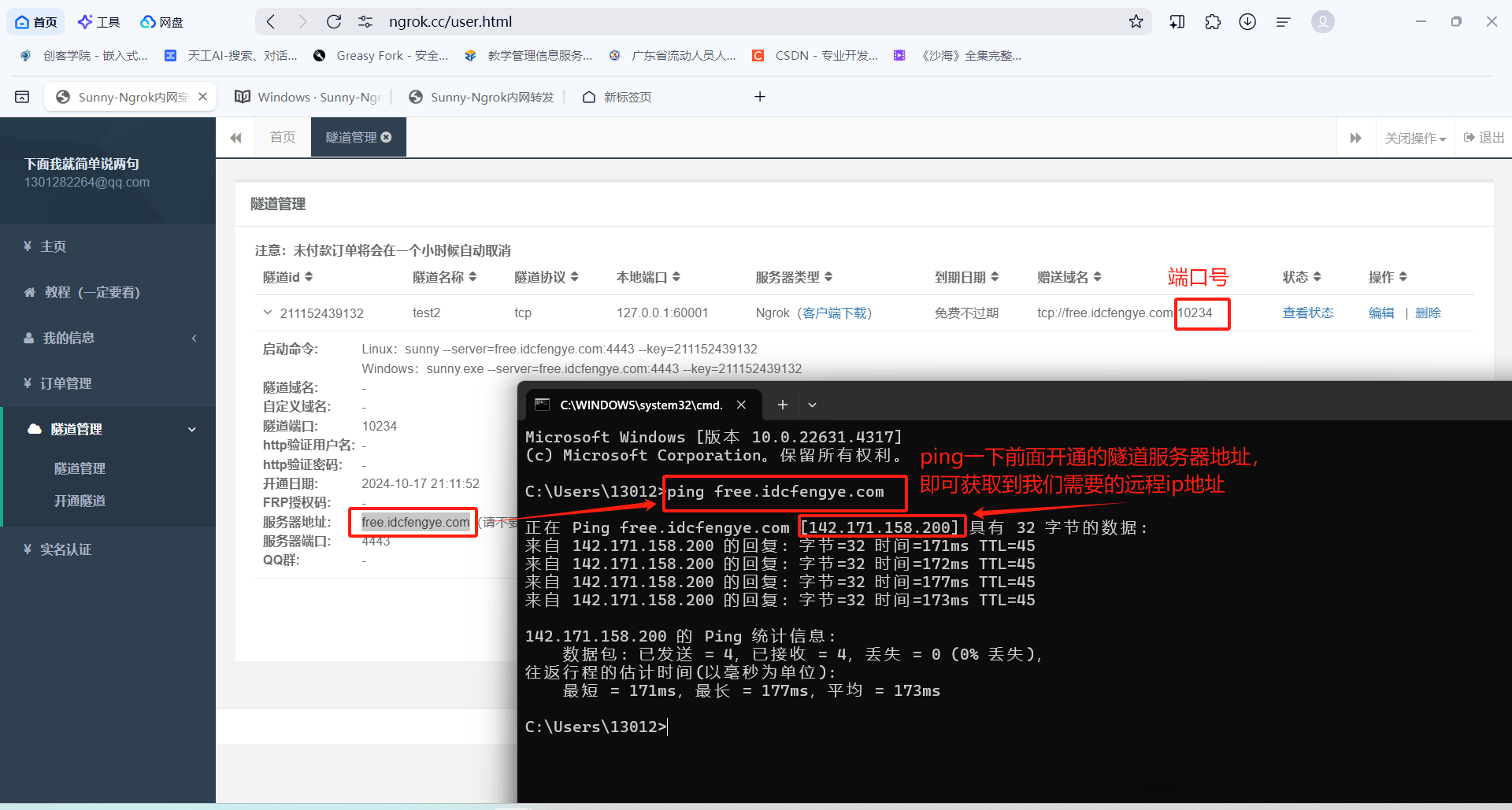Click 客户端下载 link

pos(834,313)
